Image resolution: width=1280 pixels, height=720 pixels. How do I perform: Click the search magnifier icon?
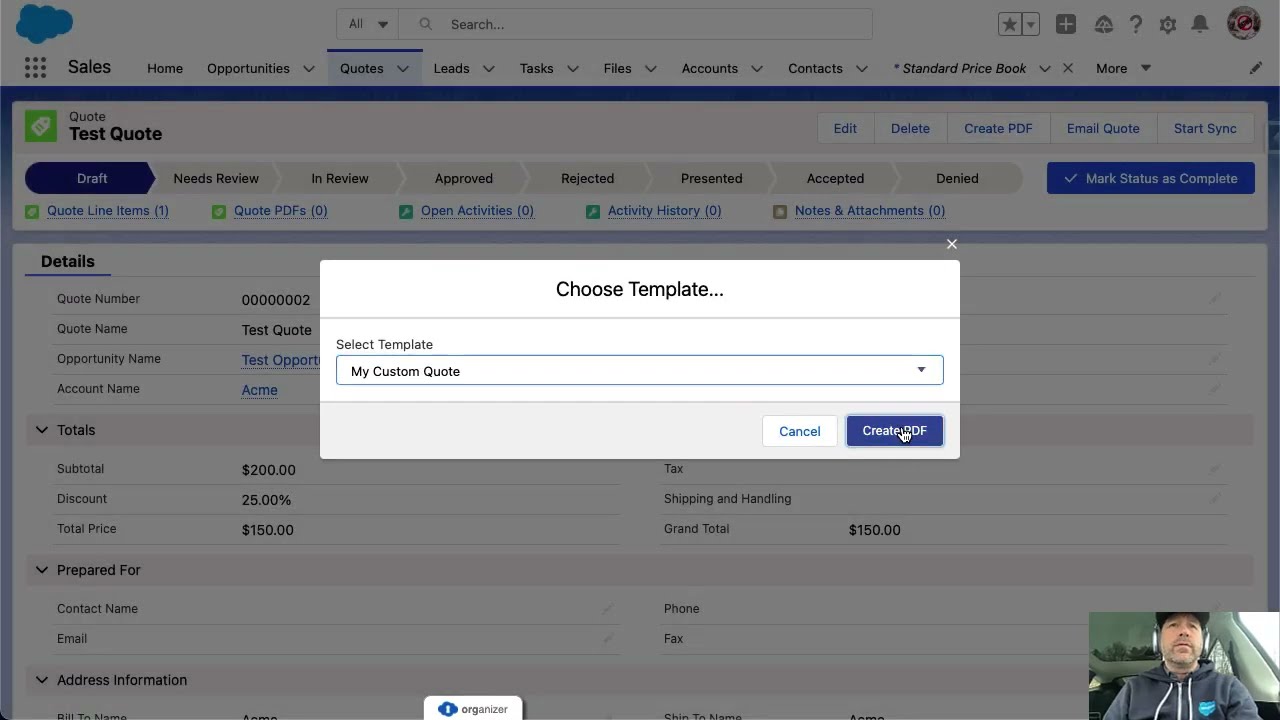click(426, 24)
